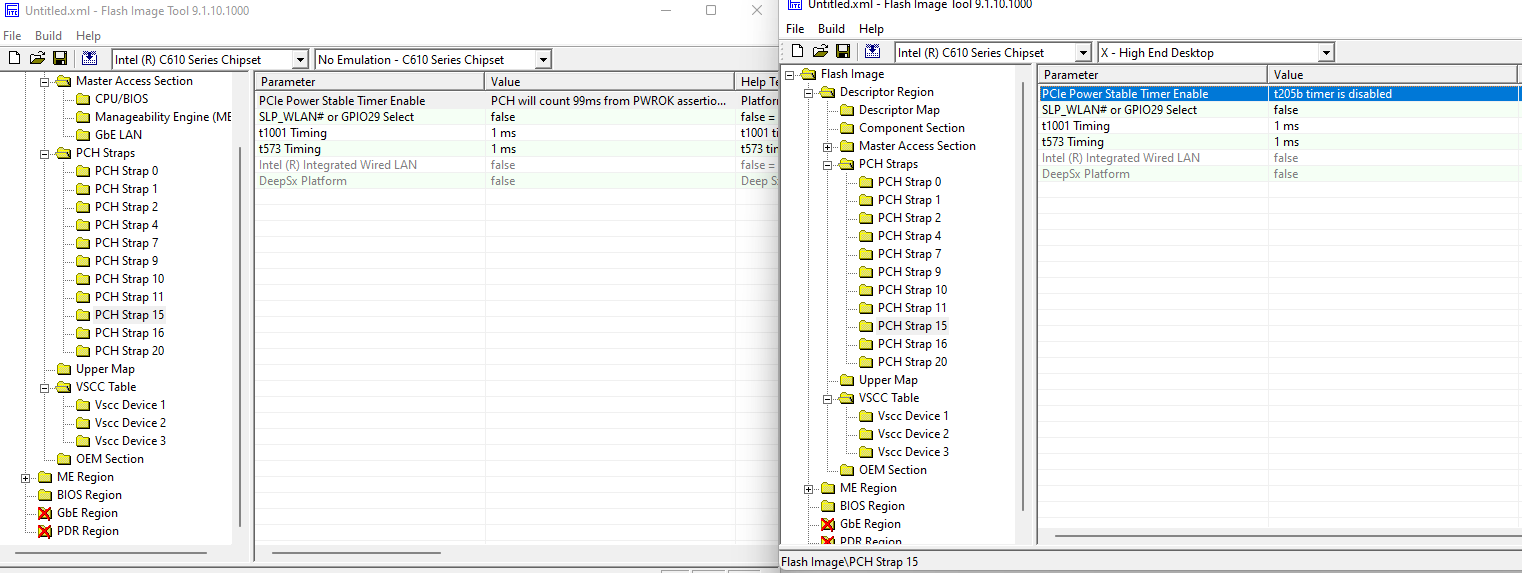This screenshot has height=573, width=1522.
Task: Click the Save icon in left window toolbar
Action: click(60, 59)
